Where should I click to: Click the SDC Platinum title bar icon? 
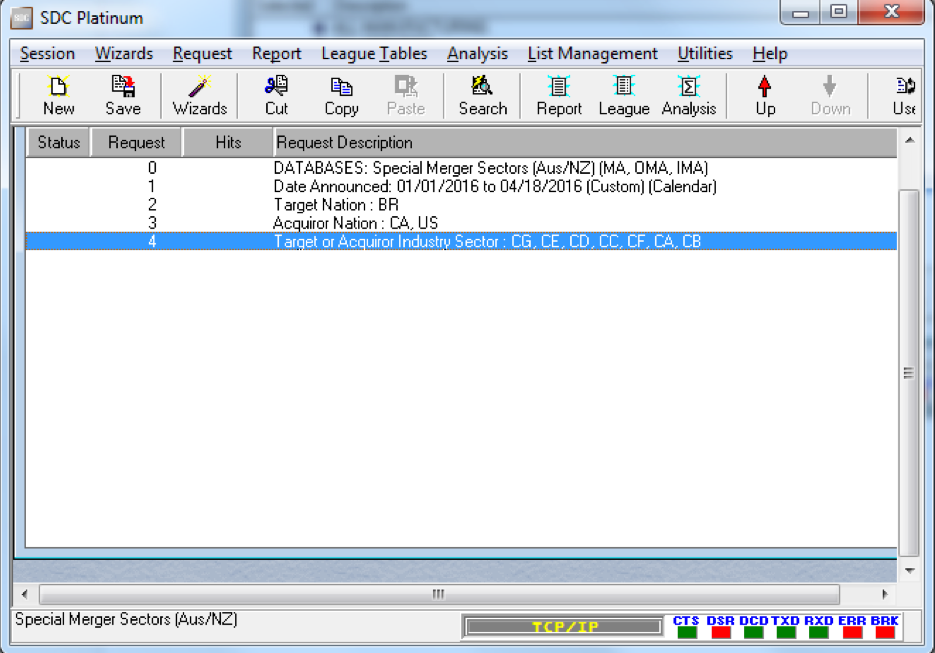(x=21, y=18)
